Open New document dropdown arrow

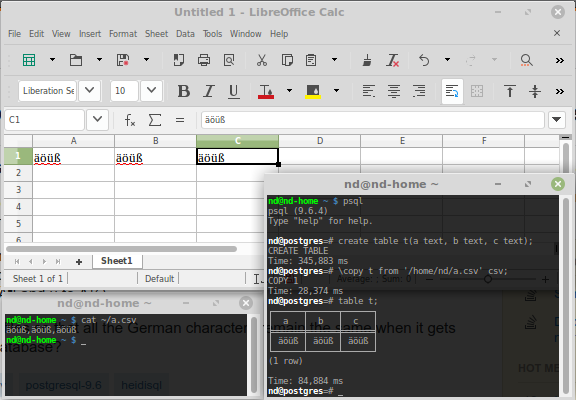pos(53,60)
